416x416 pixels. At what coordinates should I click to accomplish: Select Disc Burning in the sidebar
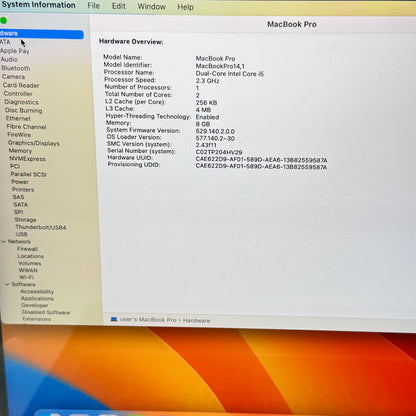(24, 110)
